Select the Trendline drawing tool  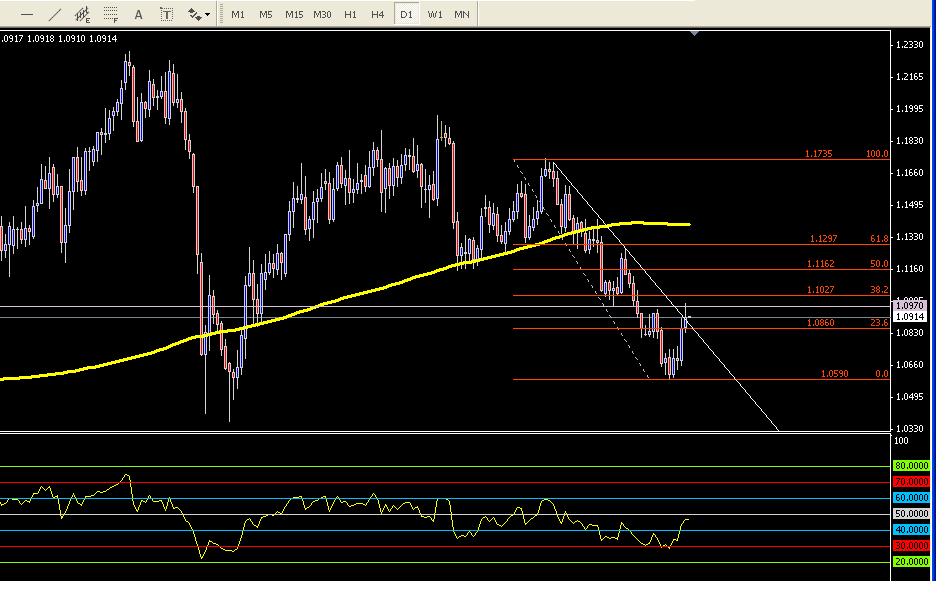coord(55,15)
